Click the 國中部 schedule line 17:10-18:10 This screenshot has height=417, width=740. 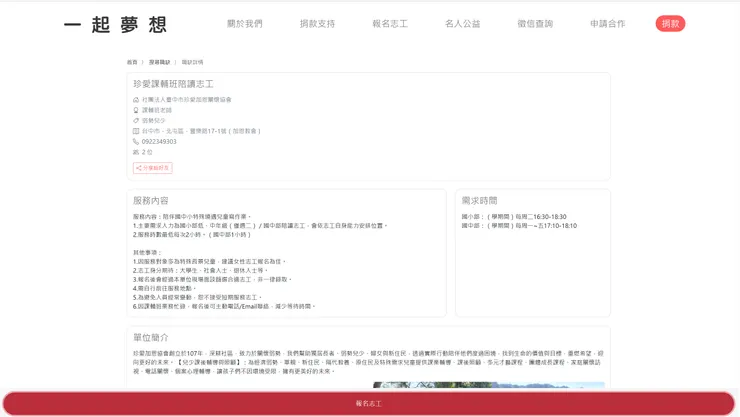pos(519,225)
